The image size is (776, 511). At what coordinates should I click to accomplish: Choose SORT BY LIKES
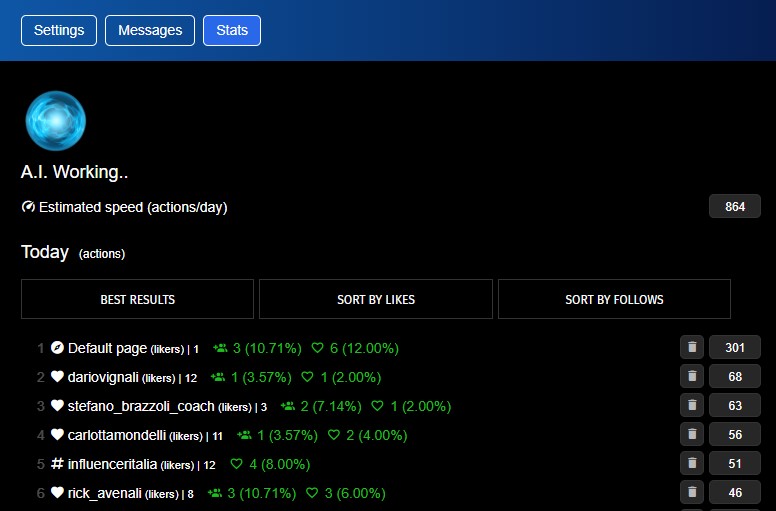(376, 299)
